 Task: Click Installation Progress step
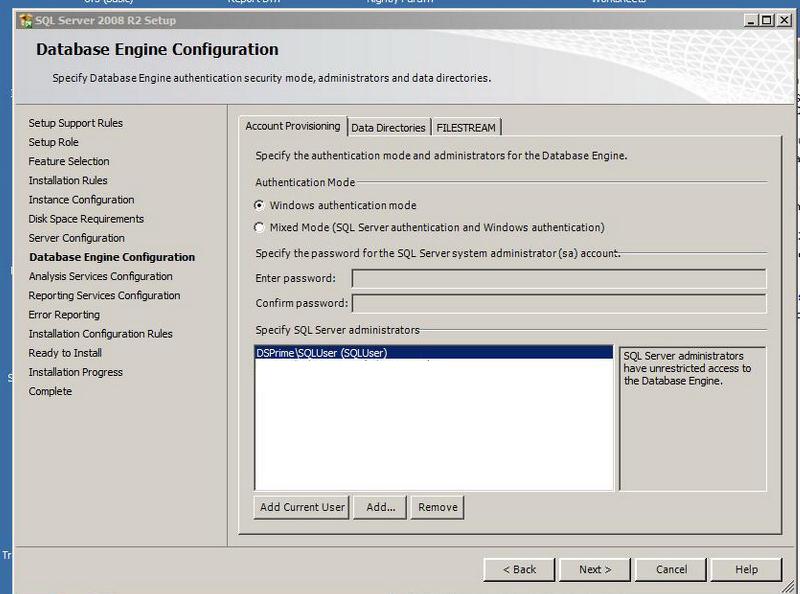pos(76,373)
